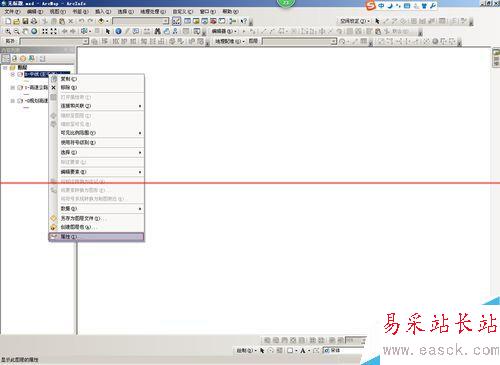Choose 移除 in the context menu
500x365 pixels.
(96, 87)
